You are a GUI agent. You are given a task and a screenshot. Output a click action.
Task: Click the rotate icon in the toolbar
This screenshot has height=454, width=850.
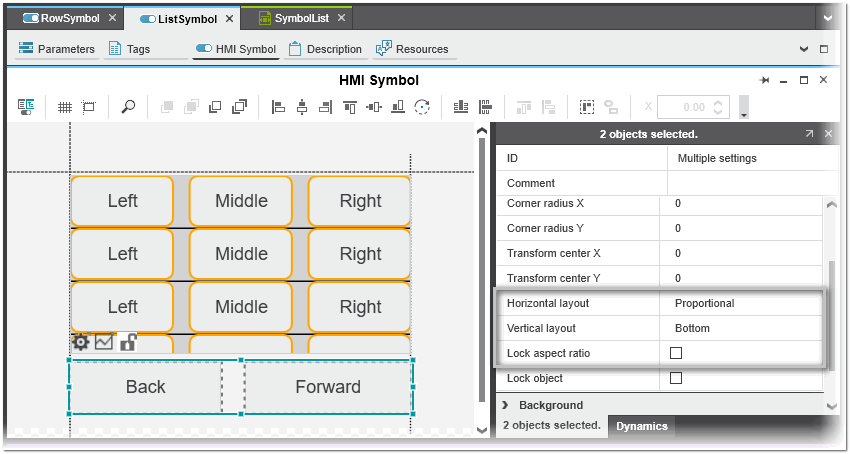[422, 107]
